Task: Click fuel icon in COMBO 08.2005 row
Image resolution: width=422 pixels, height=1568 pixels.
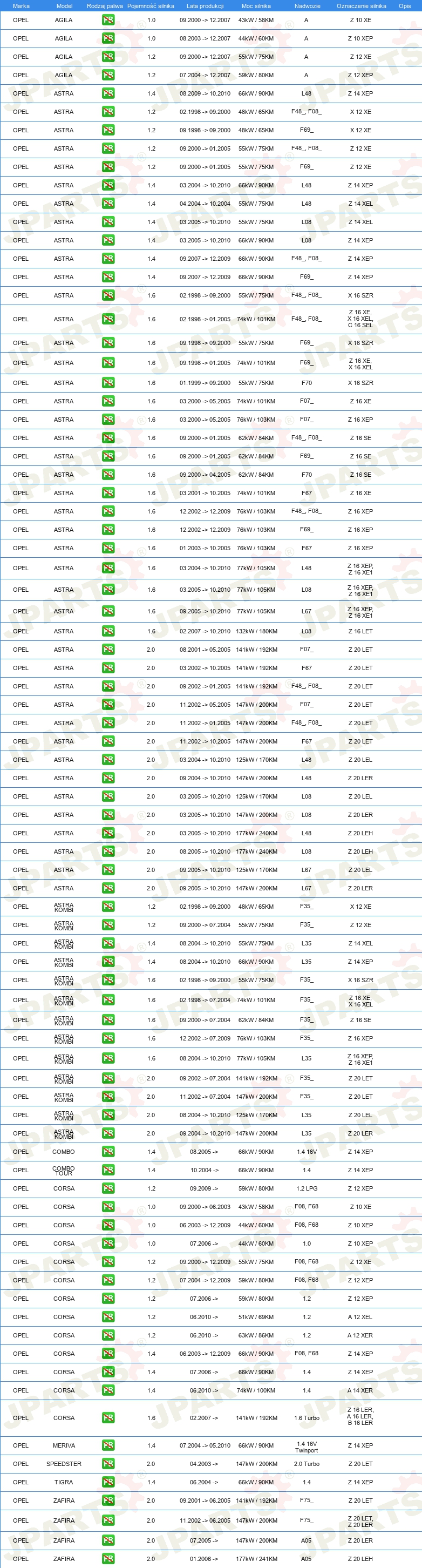Action: point(108,1151)
